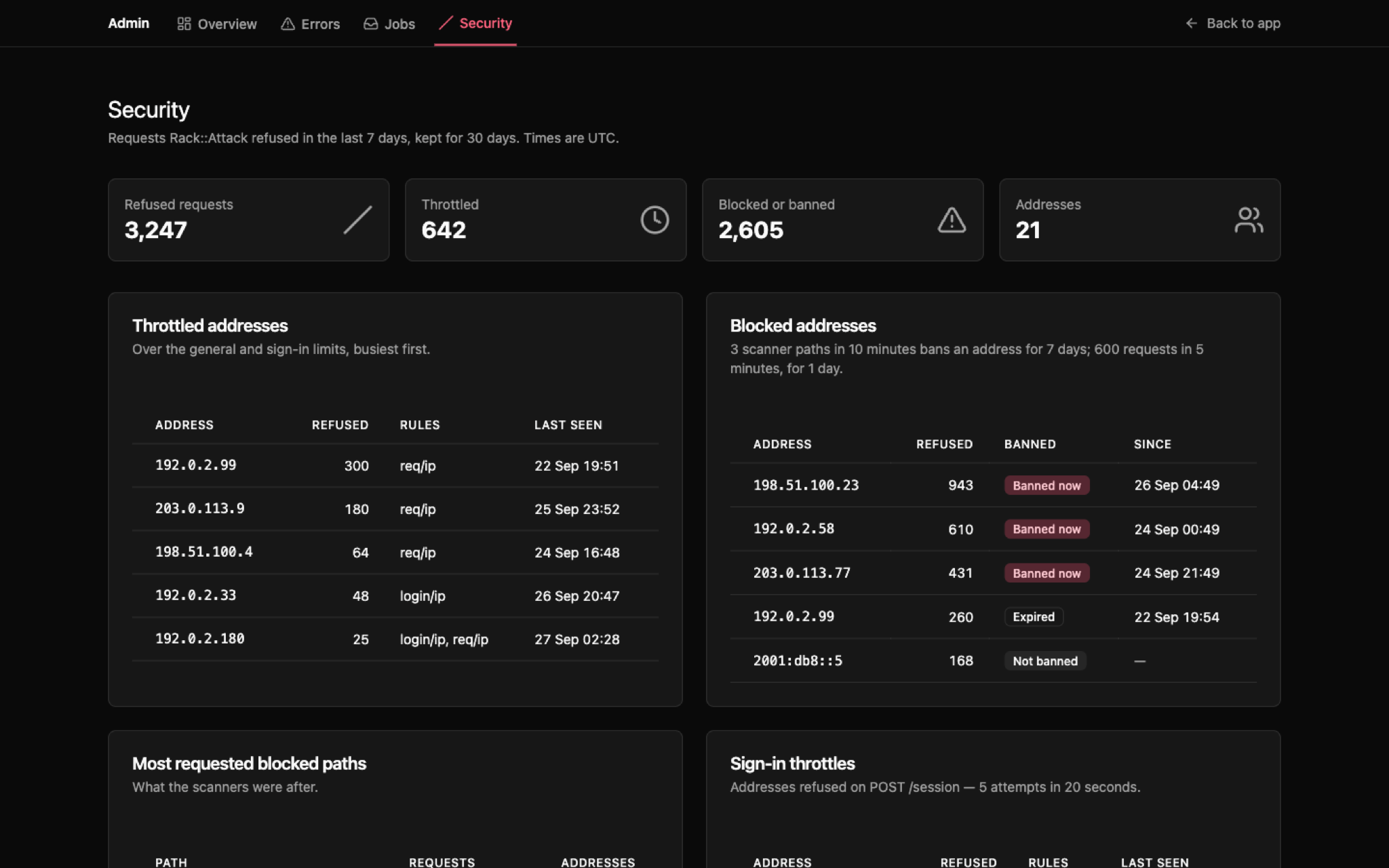Click the slash icon in Refused requests card
The image size is (1389, 868).
click(x=357, y=220)
